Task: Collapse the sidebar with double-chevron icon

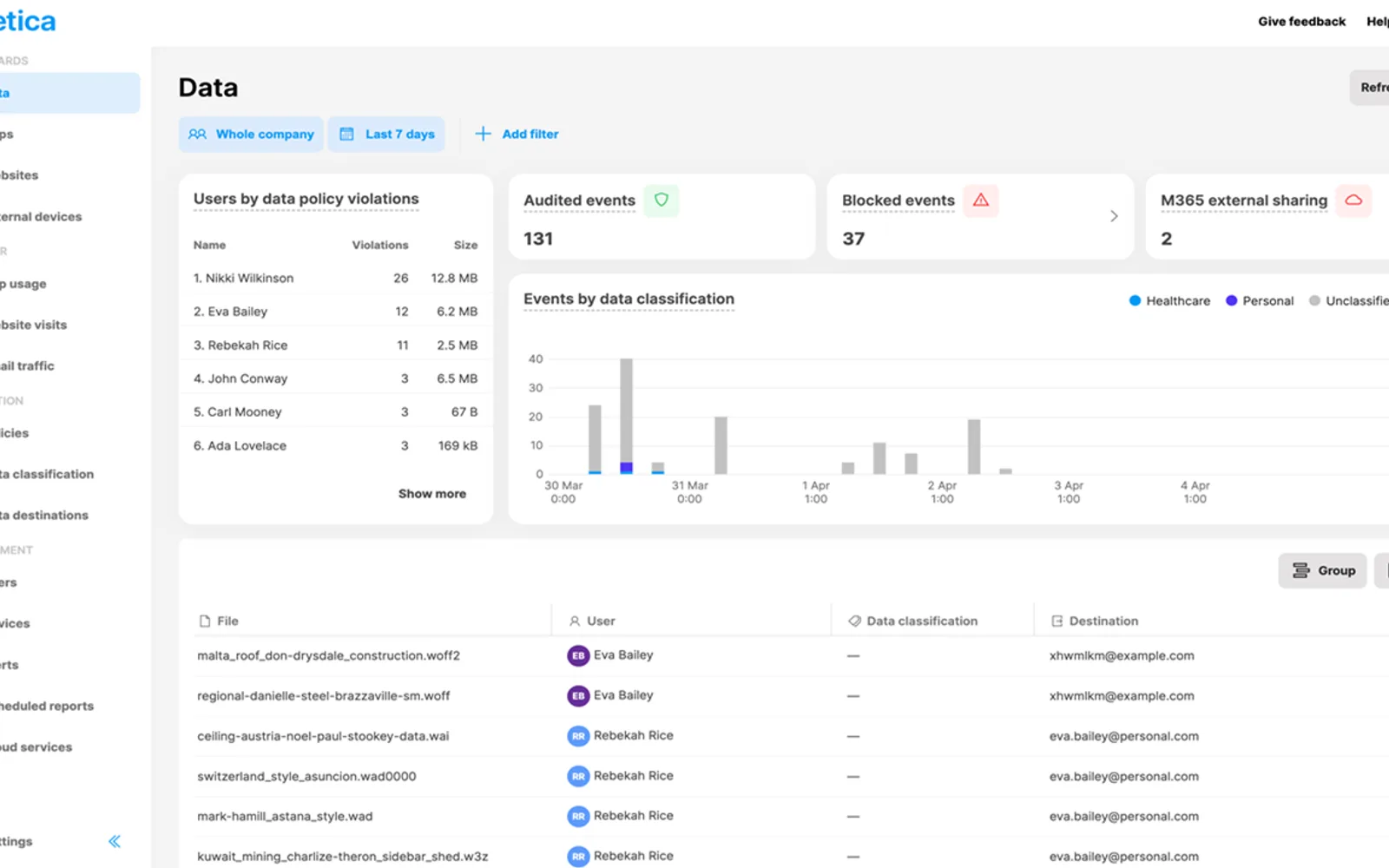Action: pos(115,841)
